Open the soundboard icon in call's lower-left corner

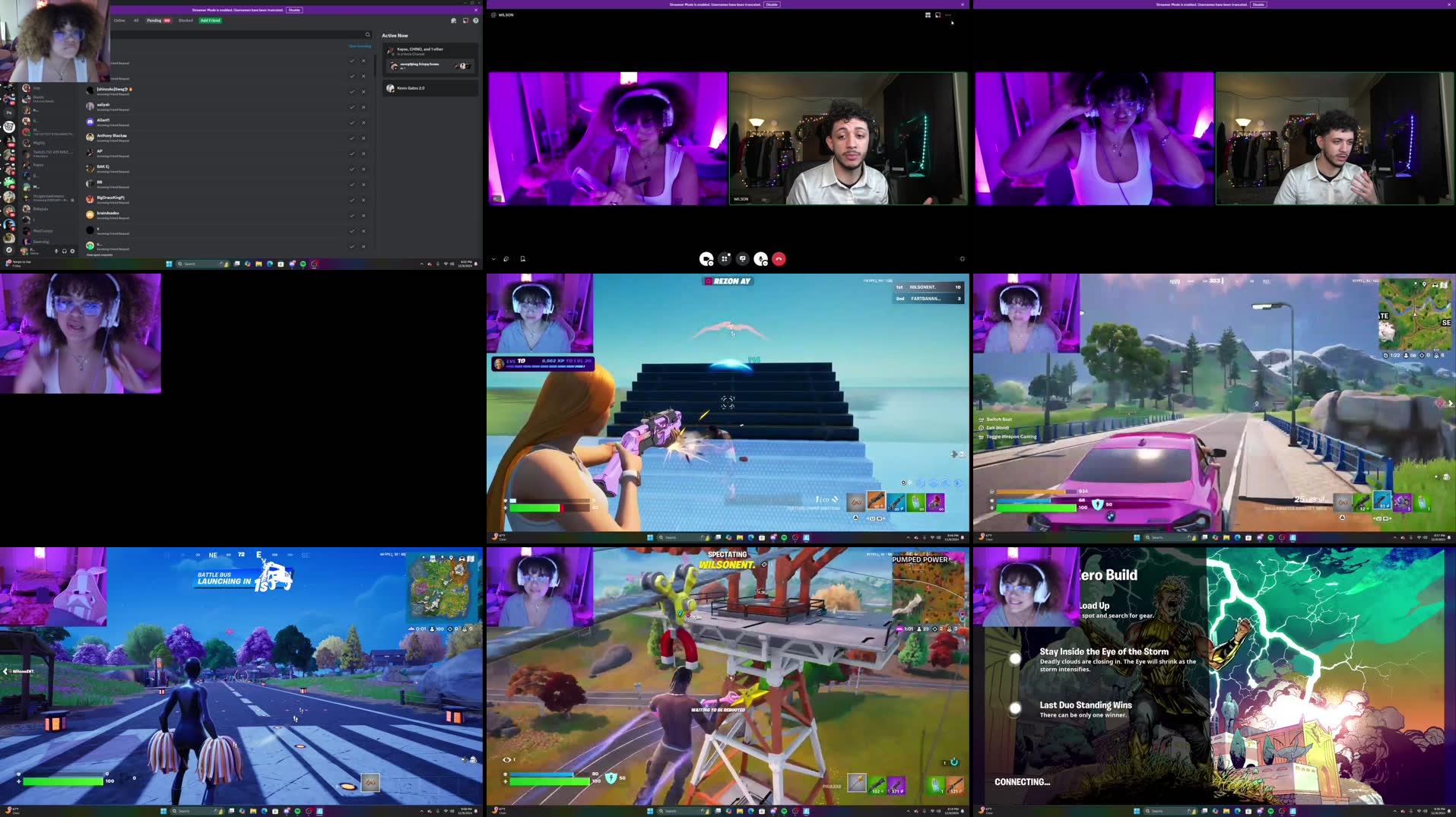pyautogui.click(x=506, y=259)
